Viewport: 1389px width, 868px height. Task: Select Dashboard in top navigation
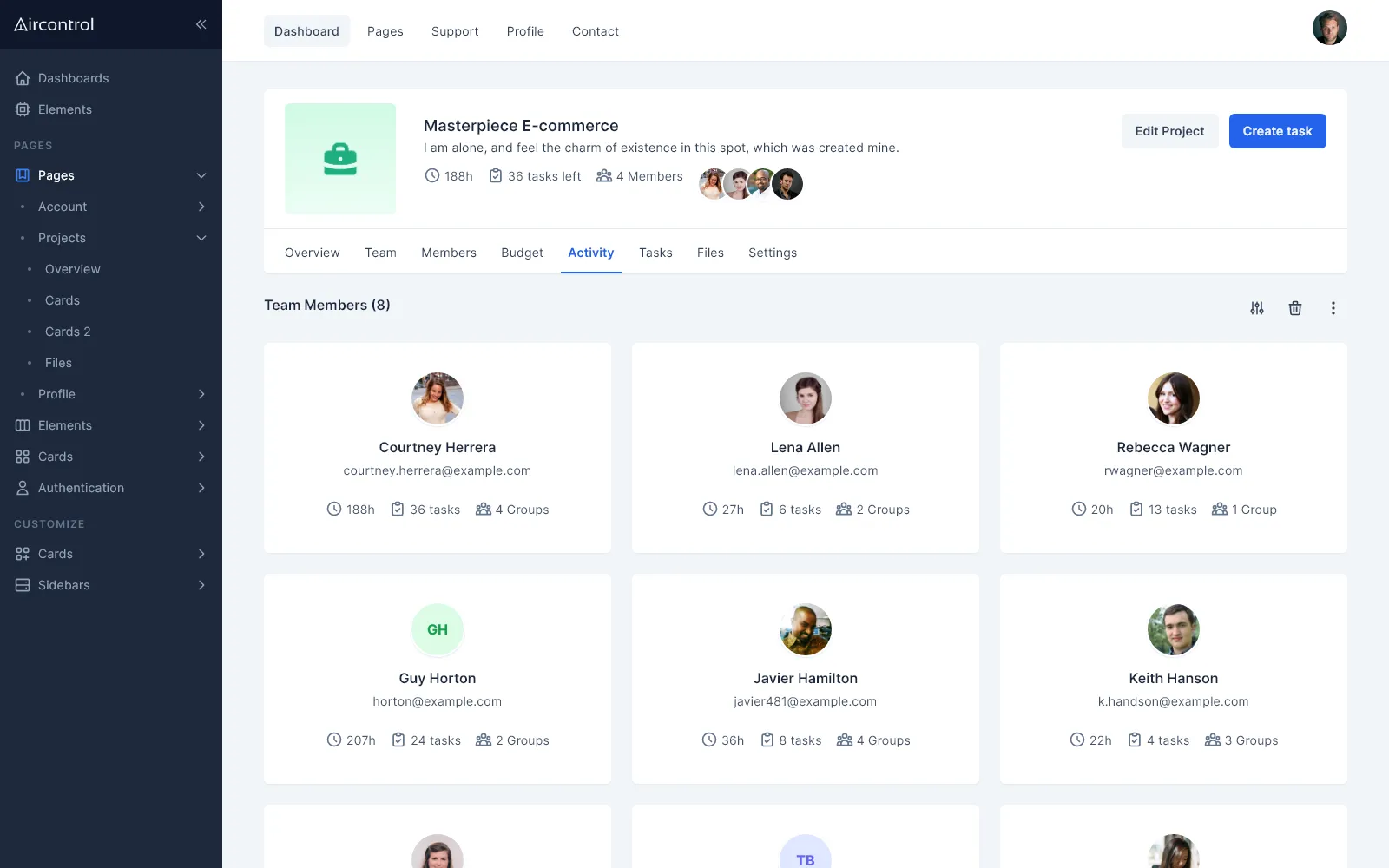coord(306,31)
